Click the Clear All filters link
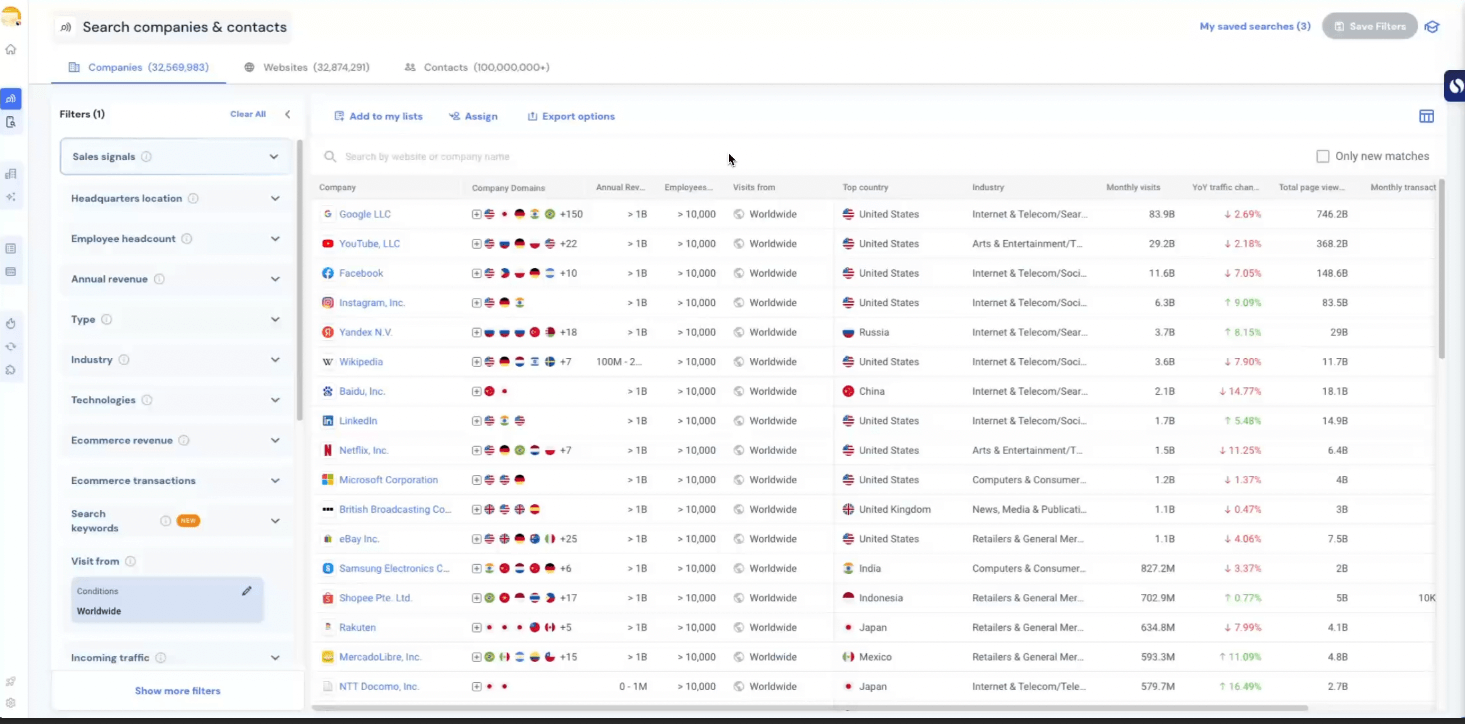1465x724 pixels. (x=248, y=114)
